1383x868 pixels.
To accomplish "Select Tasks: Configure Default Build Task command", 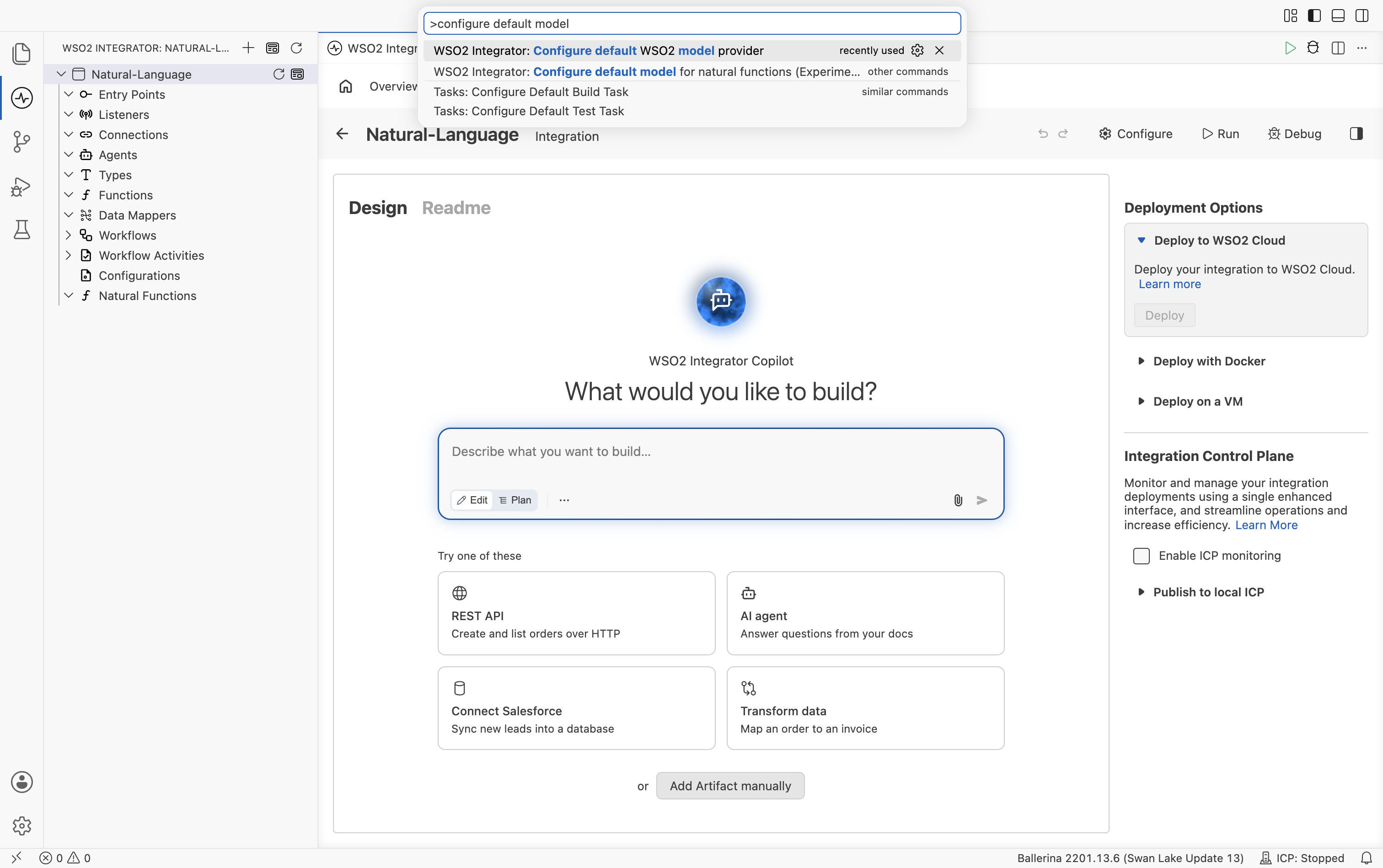I will pyautogui.click(x=692, y=92).
